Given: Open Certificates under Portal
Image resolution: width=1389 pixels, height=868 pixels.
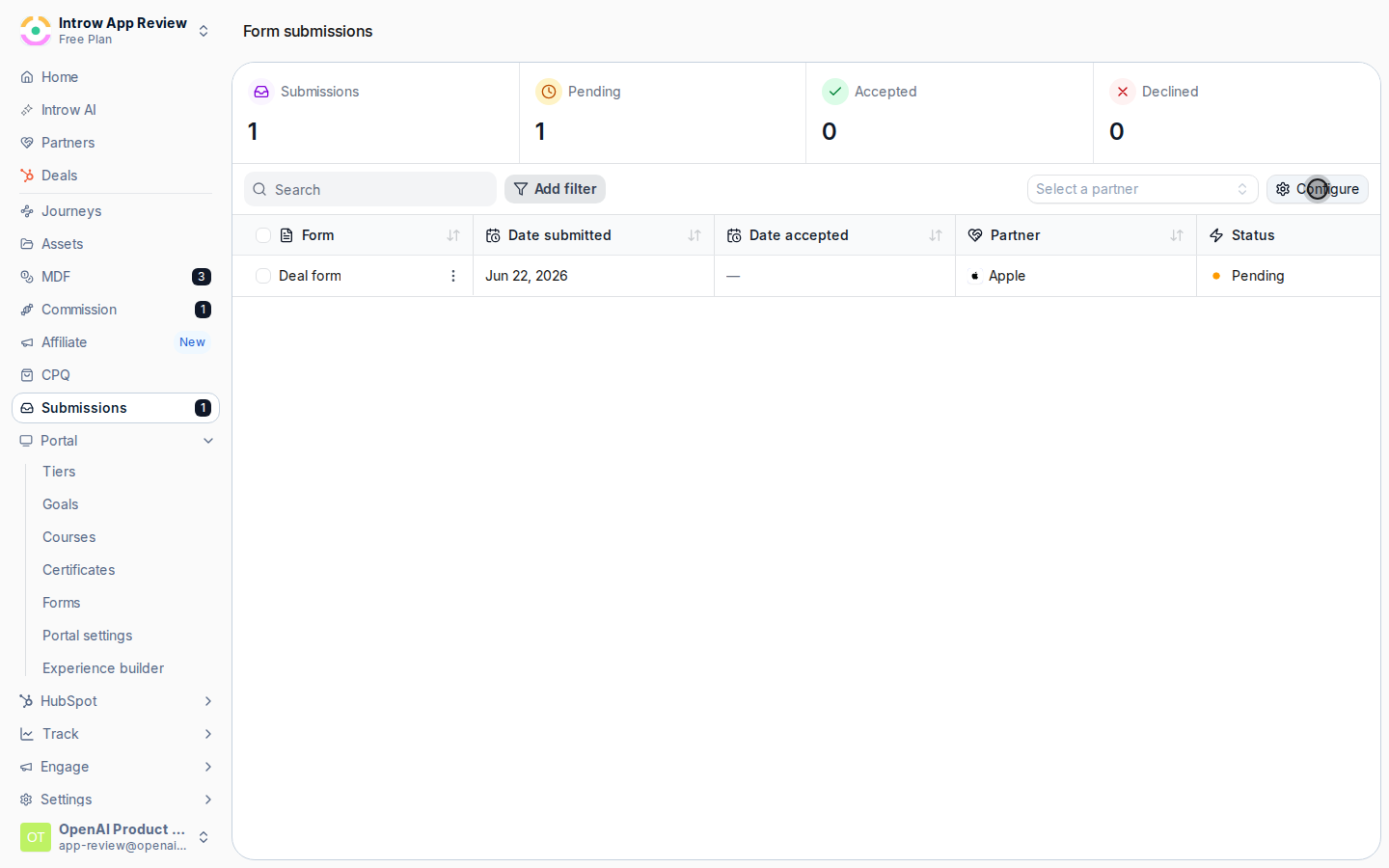Looking at the screenshot, I should pos(79,570).
